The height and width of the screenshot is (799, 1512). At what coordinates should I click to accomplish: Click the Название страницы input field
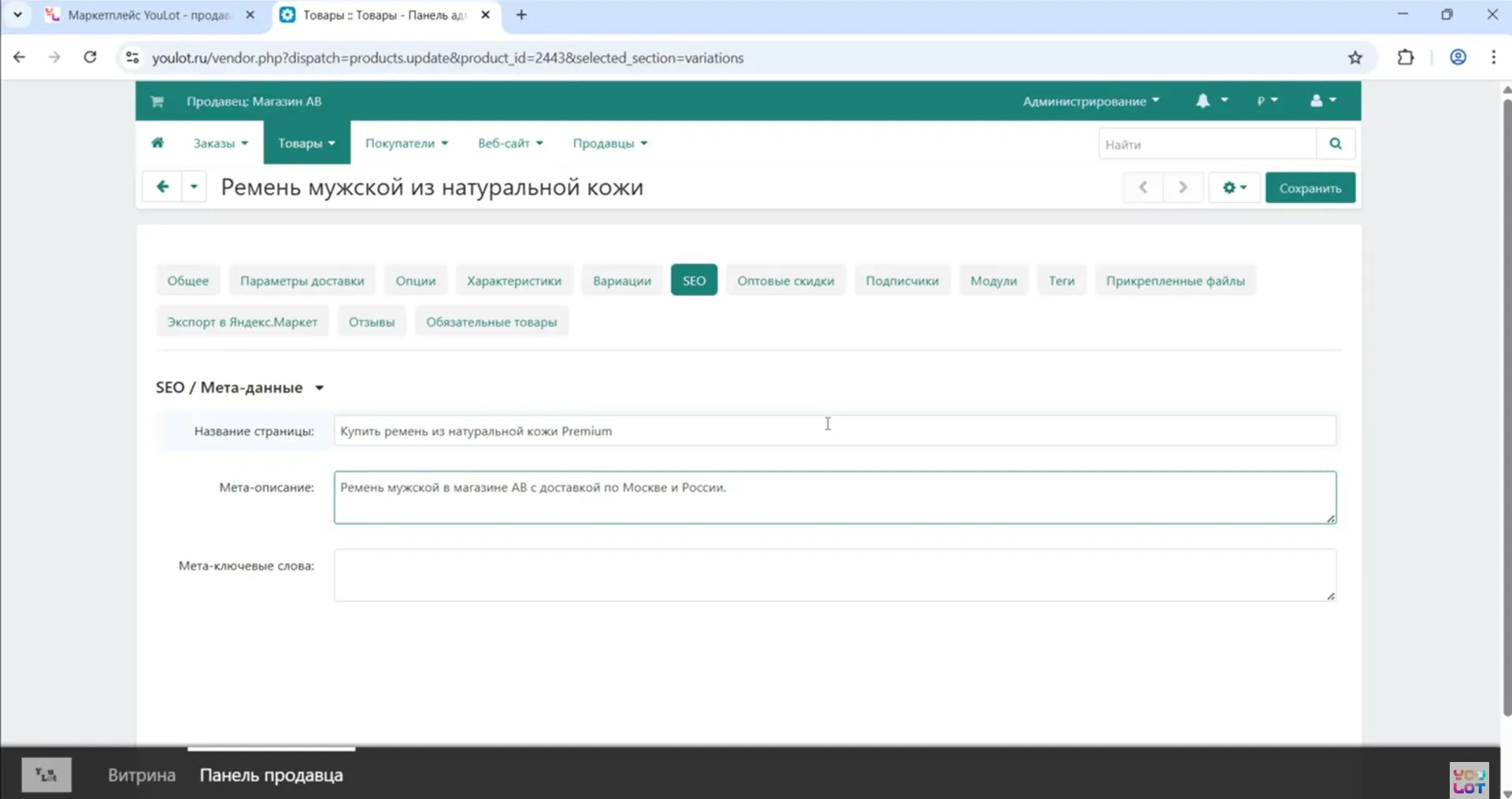click(x=834, y=431)
